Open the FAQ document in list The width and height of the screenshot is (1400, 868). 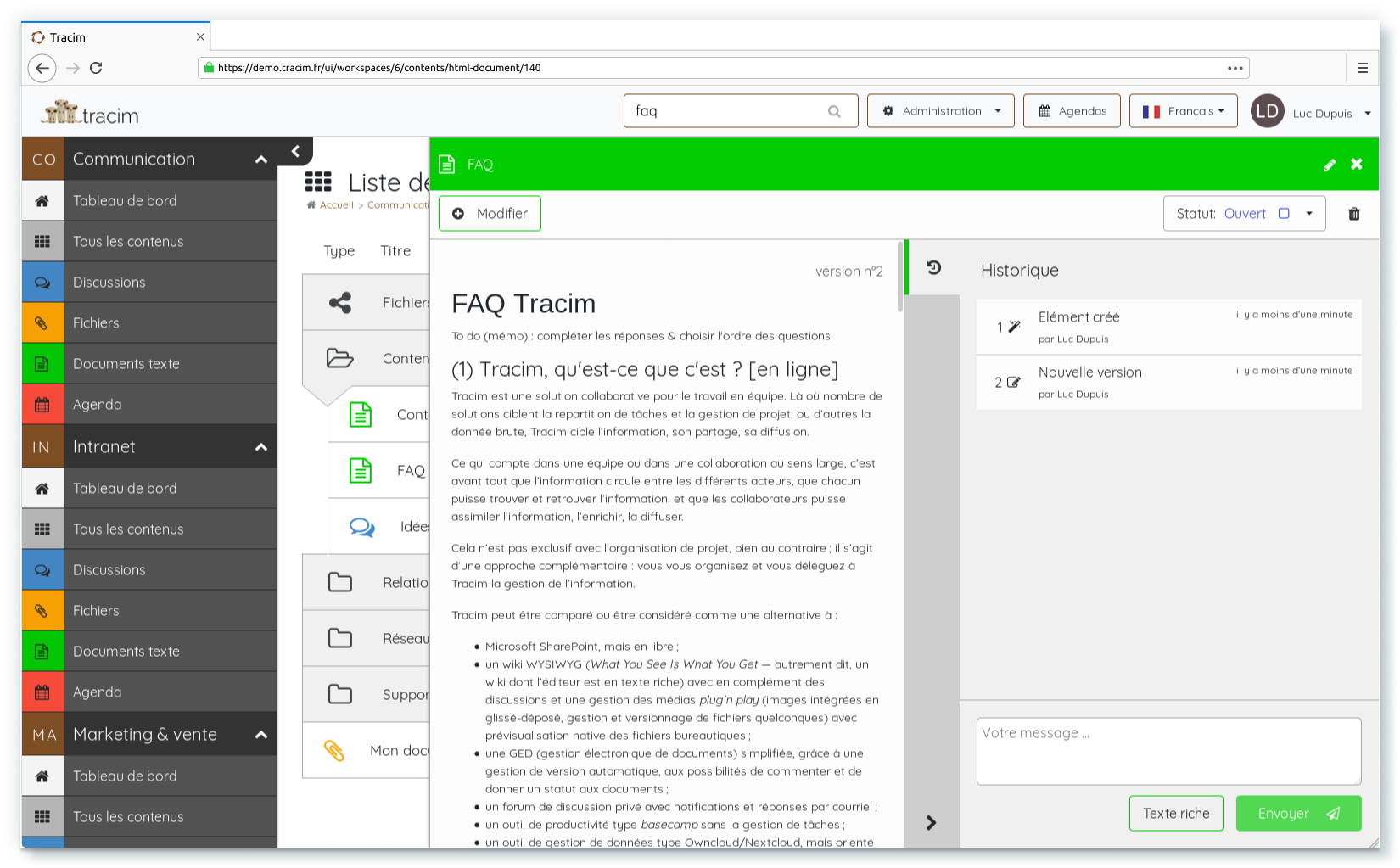tap(378, 470)
